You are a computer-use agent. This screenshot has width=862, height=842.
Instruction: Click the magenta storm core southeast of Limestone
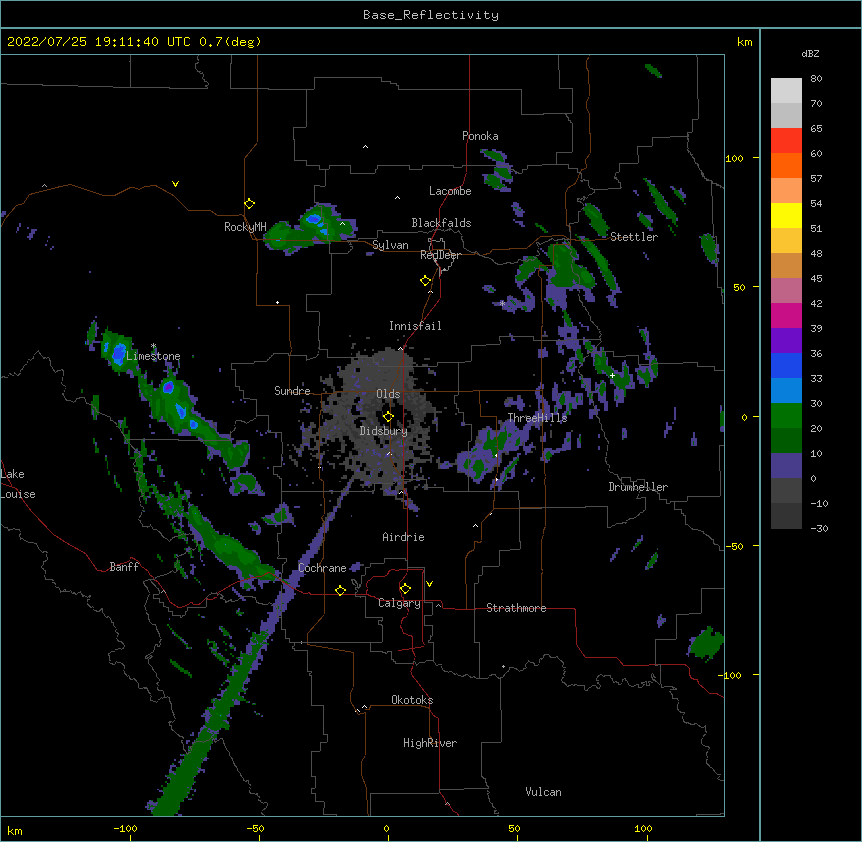(169, 387)
